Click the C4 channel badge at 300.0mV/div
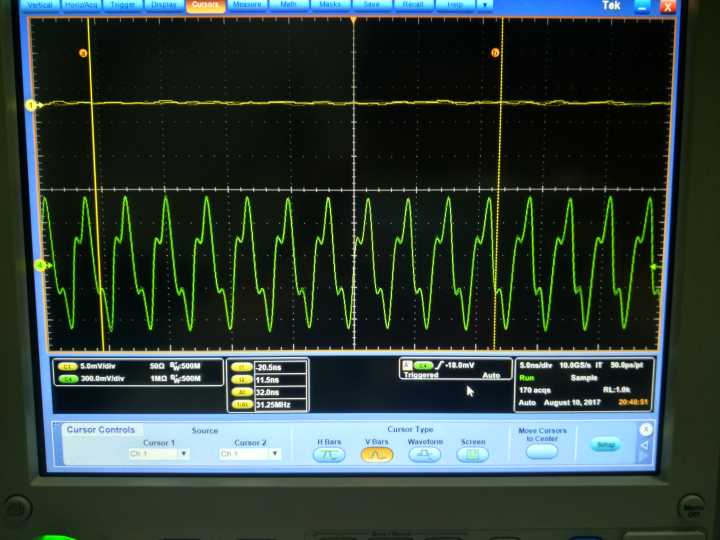 pyautogui.click(x=67, y=379)
